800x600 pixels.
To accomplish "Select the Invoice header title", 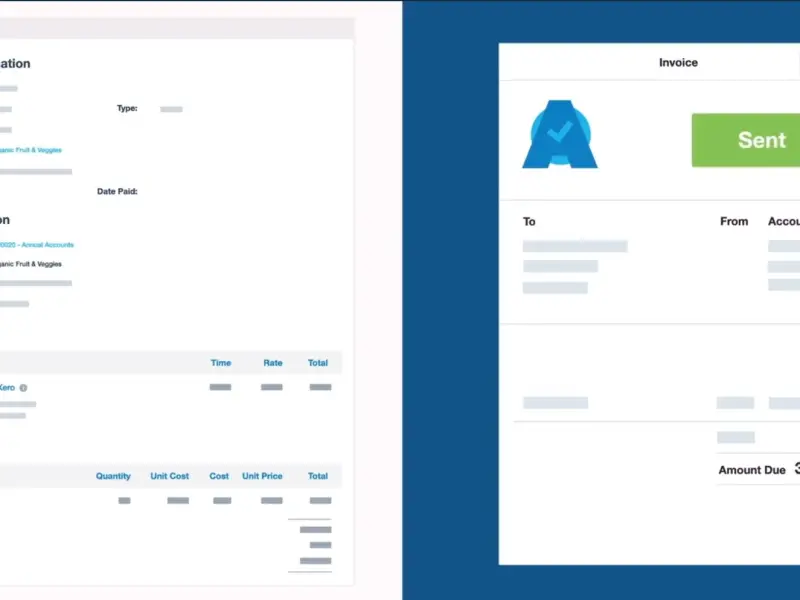I will [678, 63].
